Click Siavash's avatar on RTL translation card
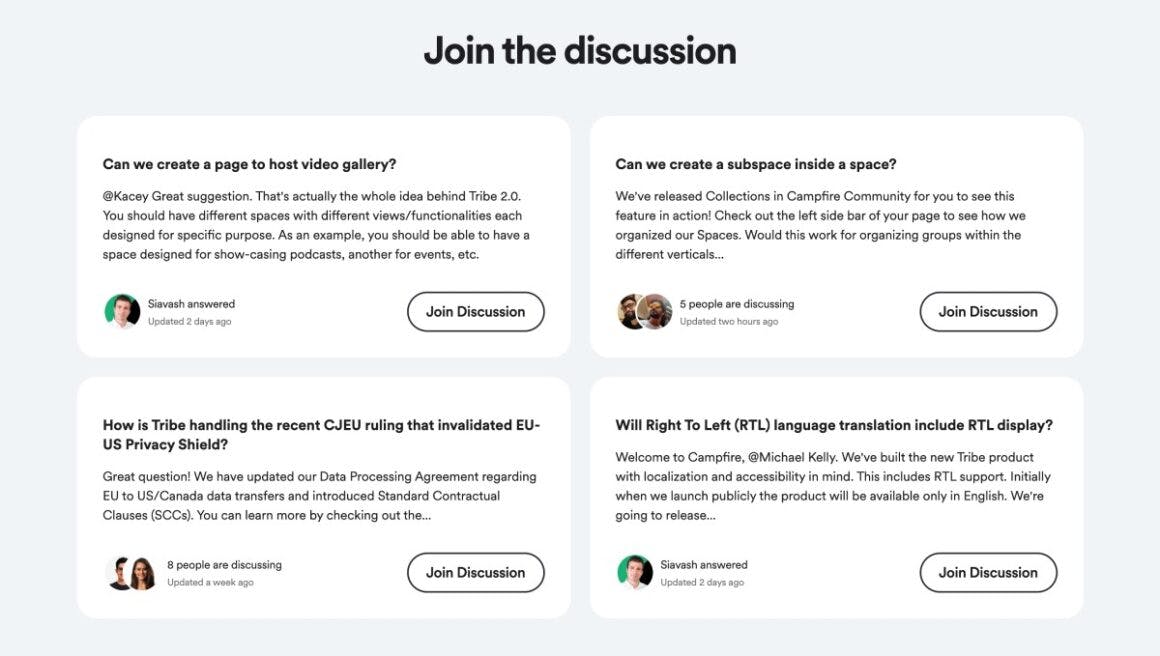 coord(635,572)
